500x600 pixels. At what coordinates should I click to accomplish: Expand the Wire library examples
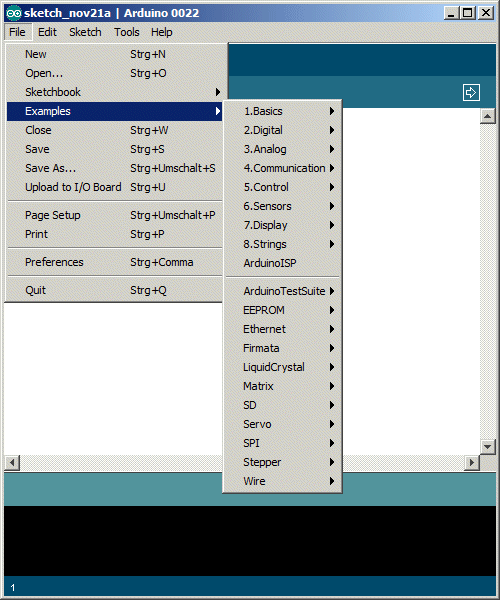[x=282, y=481]
